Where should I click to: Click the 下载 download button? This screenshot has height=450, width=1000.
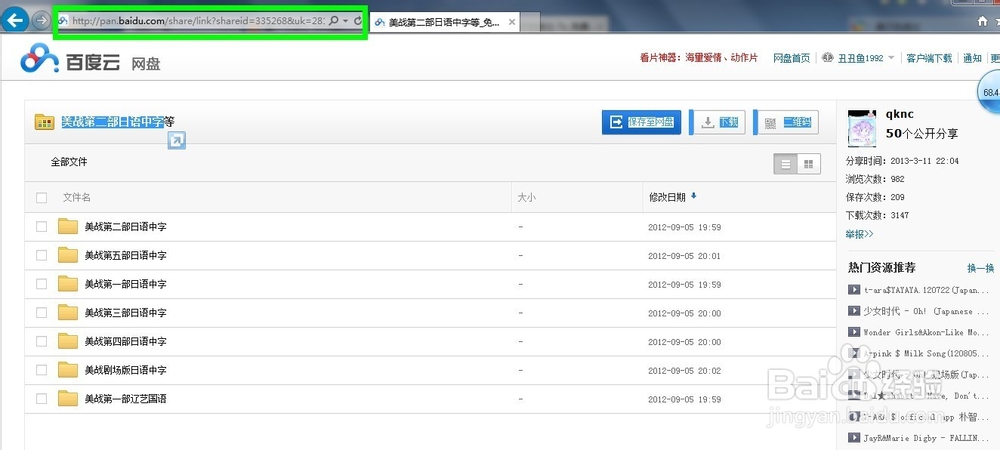coord(719,122)
